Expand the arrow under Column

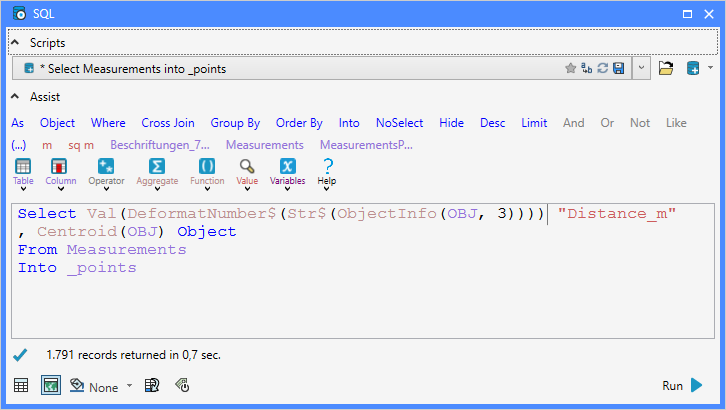coord(61,189)
